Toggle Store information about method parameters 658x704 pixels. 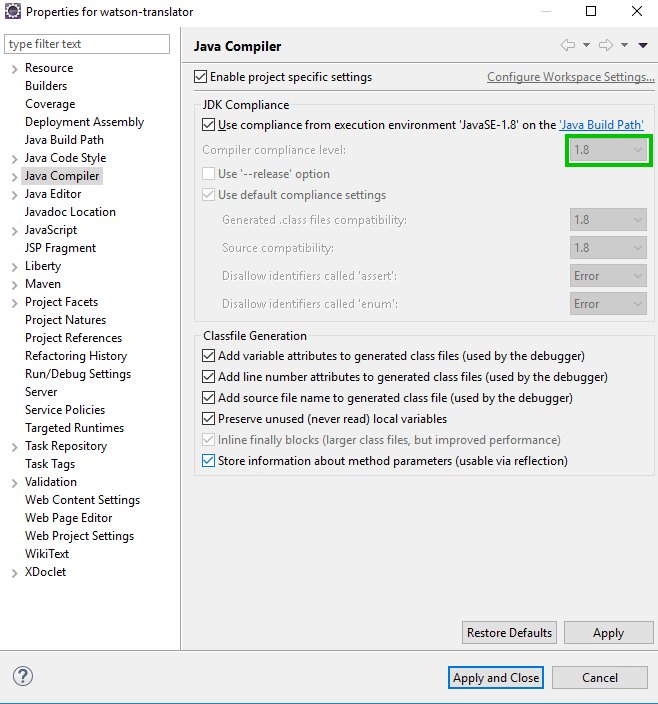click(x=208, y=461)
